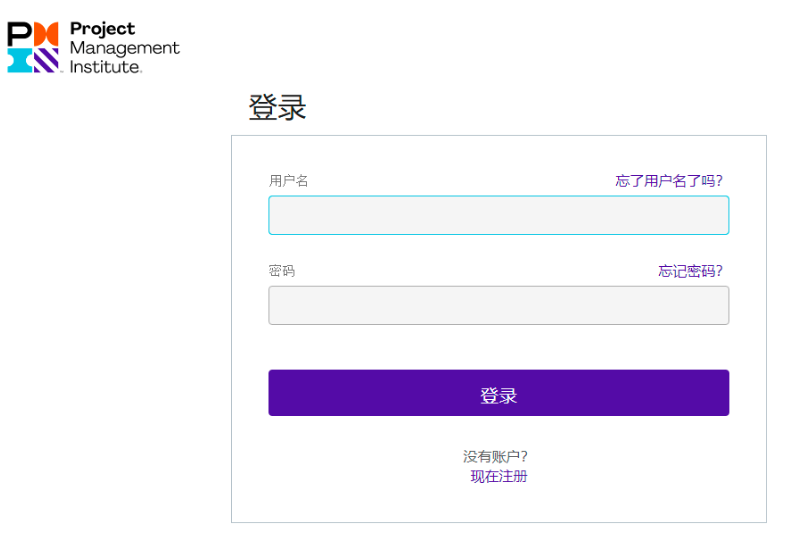Open the 忘了用户名了吗? link
This screenshot has height=533, width=790.
[669, 181]
